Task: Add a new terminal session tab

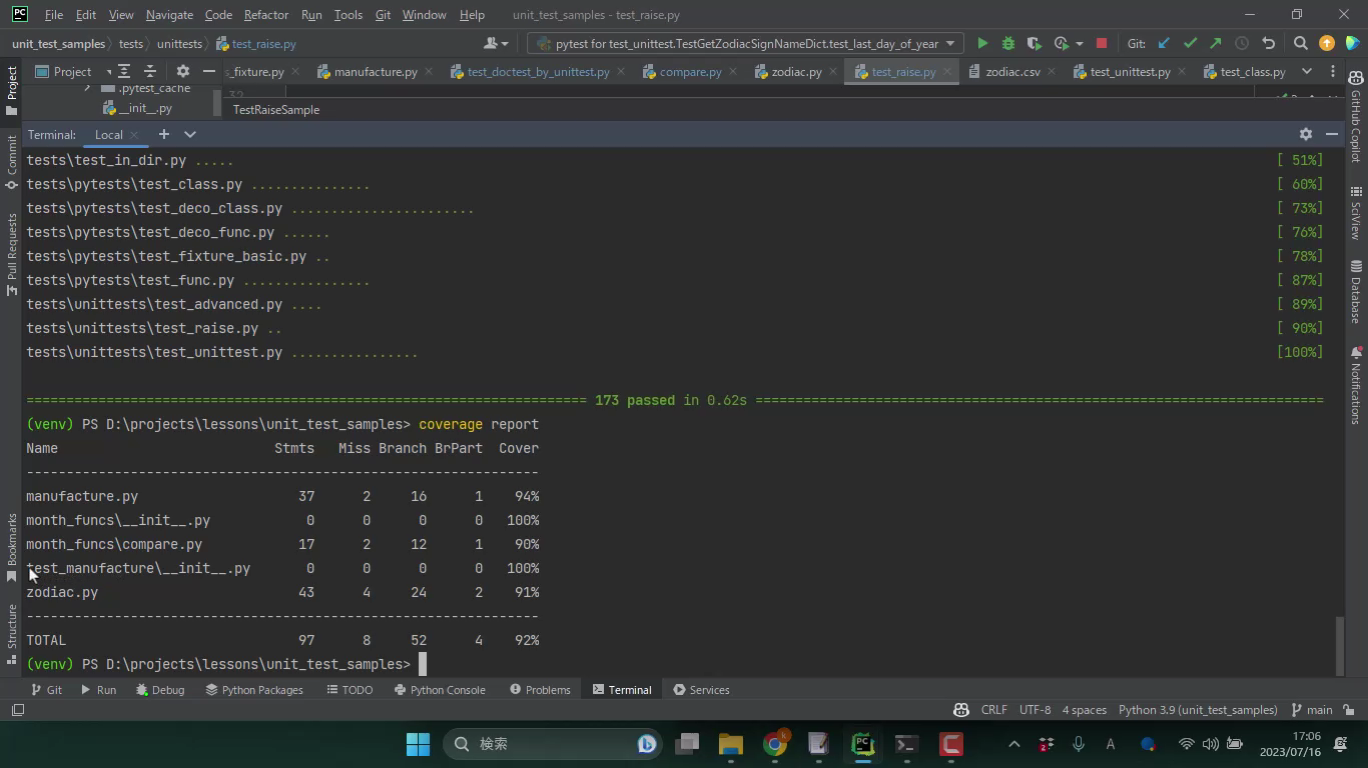Action: (164, 134)
